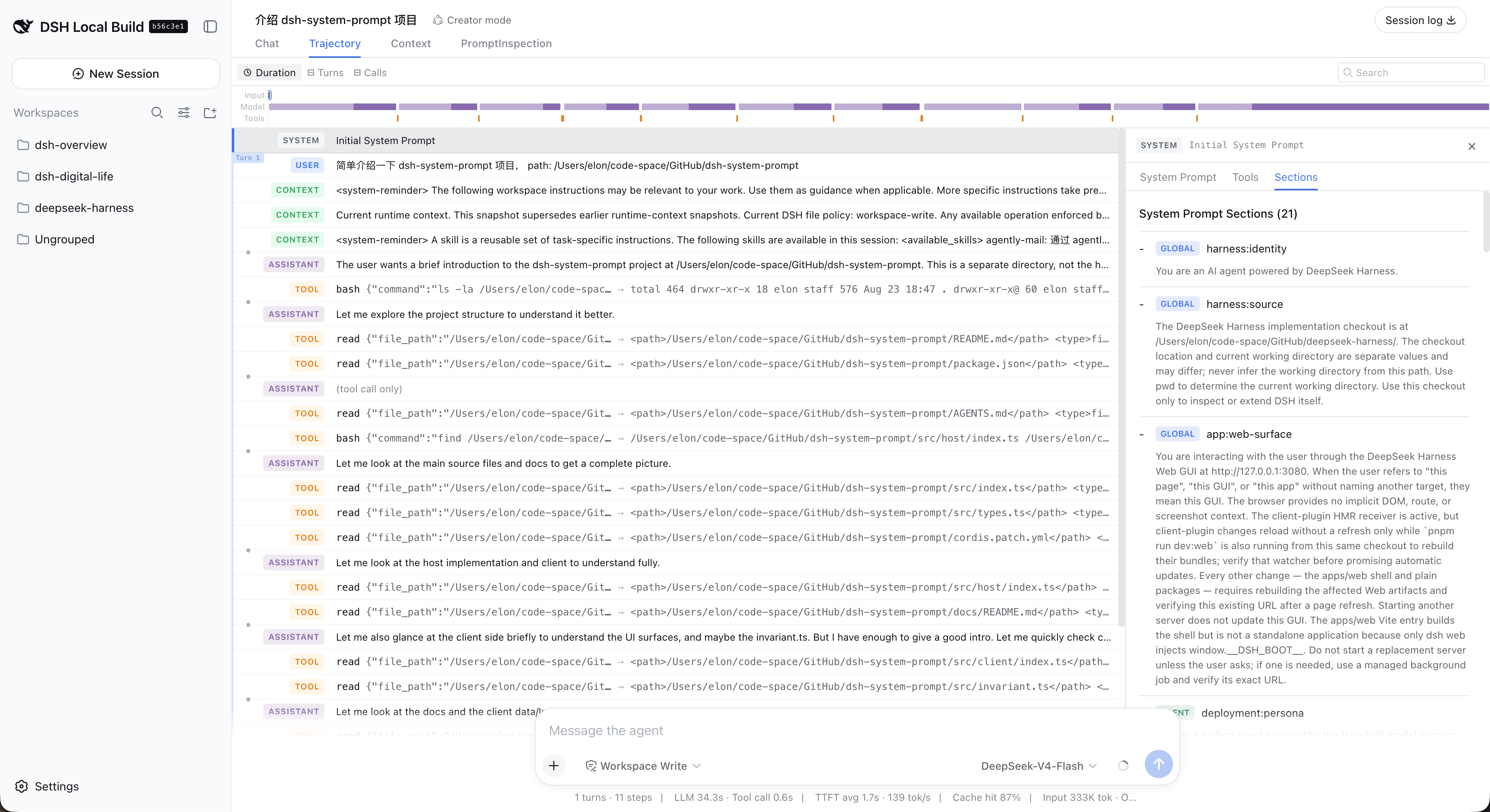This screenshot has height=812, width=1490.
Task: Select the SYSTEM Initial System Prompt row
Action: coord(675,141)
